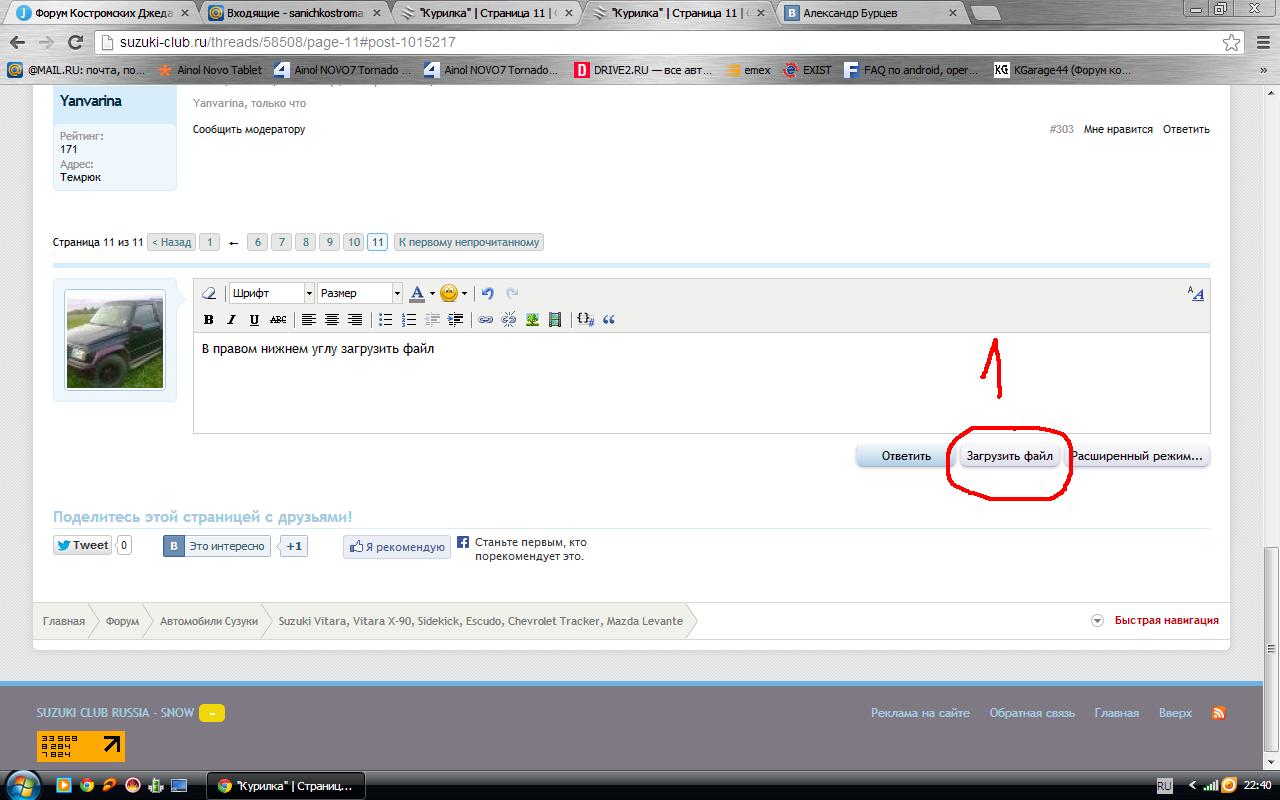This screenshot has height=800, width=1280.
Task: Toggle italic text formatting
Action: (x=231, y=320)
